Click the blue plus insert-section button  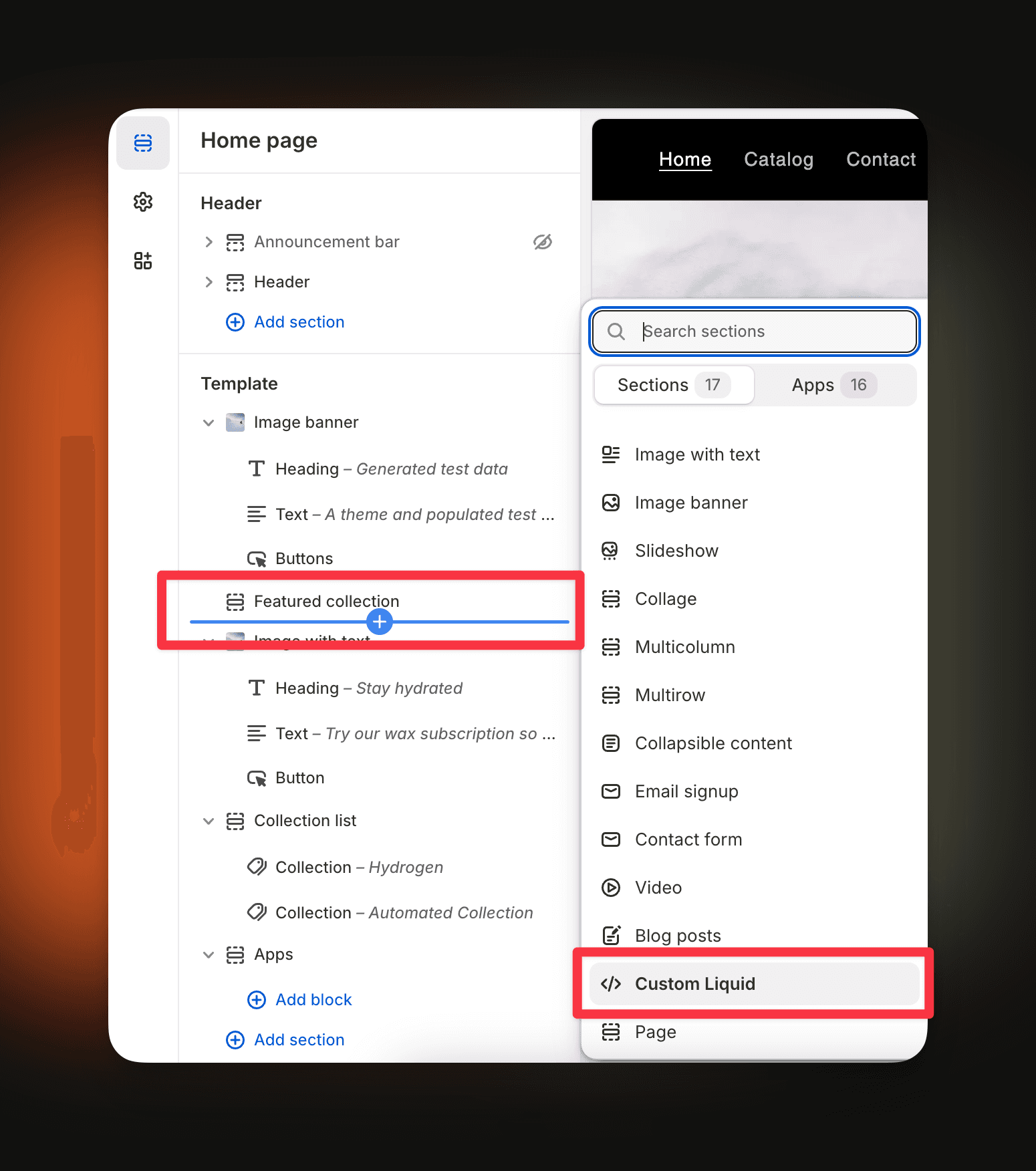[x=380, y=622]
